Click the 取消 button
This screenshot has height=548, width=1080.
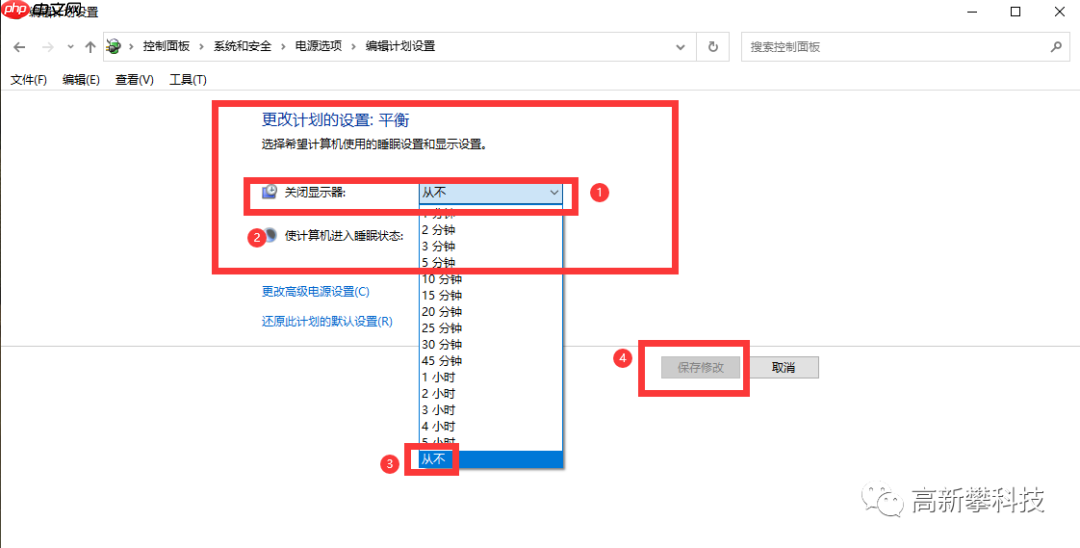click(x=784, y=368)
